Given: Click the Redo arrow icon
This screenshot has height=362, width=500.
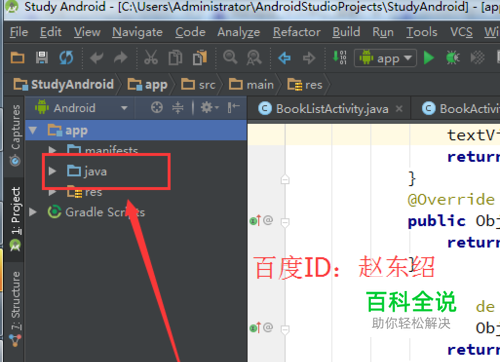Looking at the screenshot, I should point(120,58).
